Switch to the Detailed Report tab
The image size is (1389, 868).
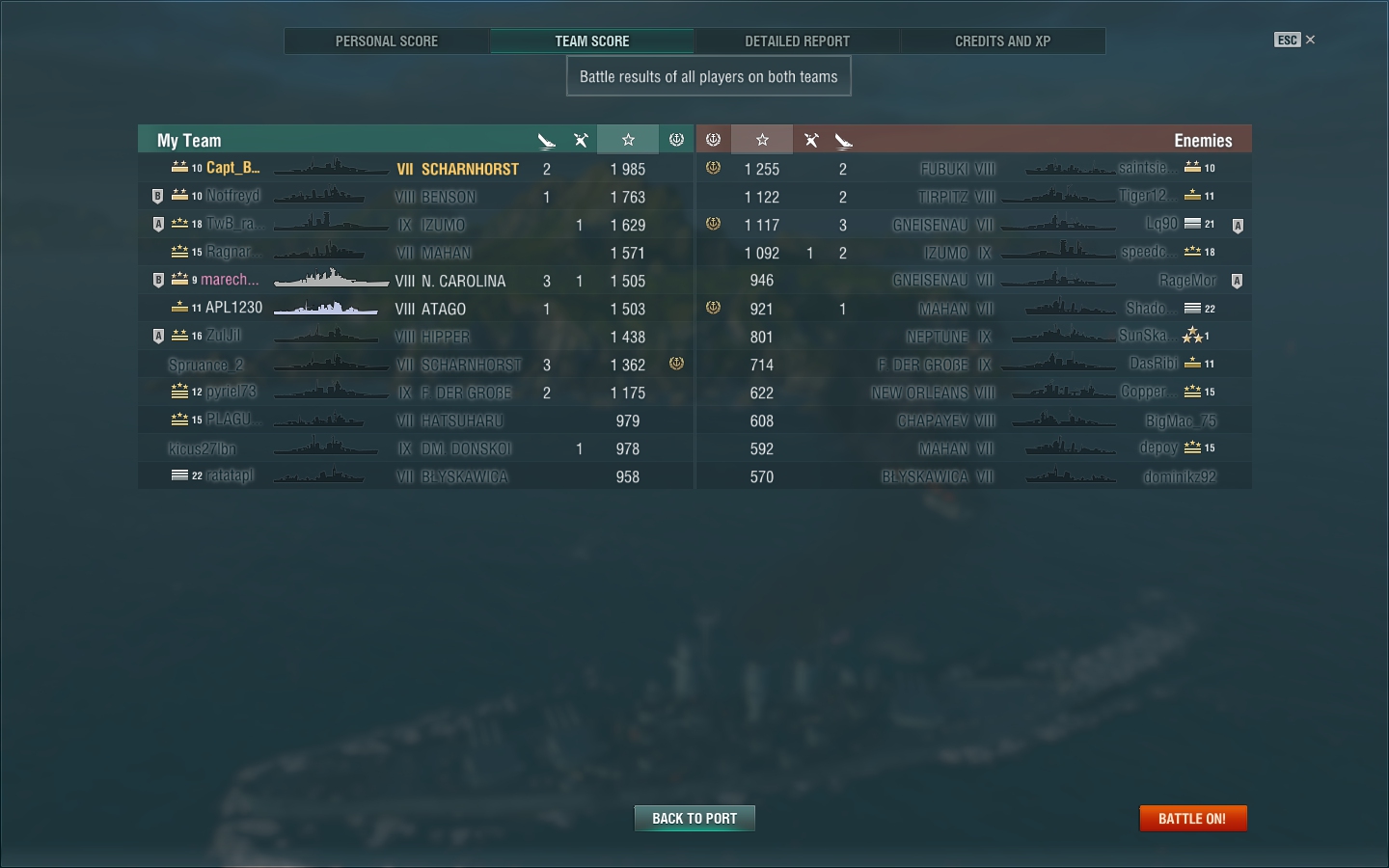coord(798,41)
